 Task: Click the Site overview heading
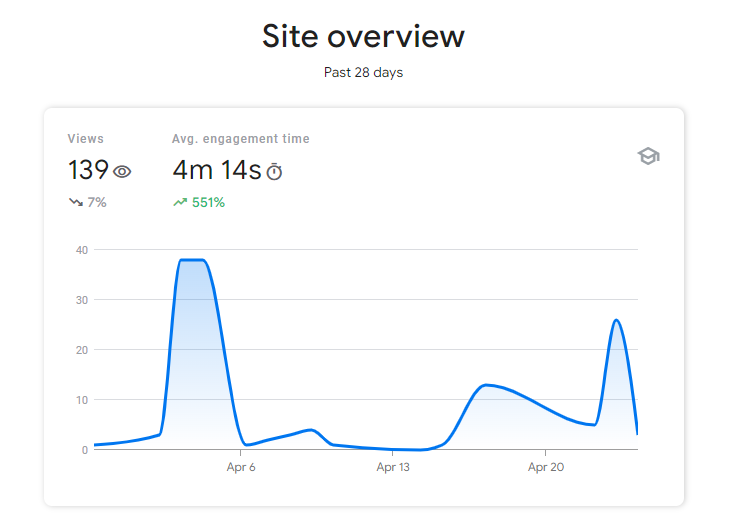pyautogui.click(x=363, y=37)
